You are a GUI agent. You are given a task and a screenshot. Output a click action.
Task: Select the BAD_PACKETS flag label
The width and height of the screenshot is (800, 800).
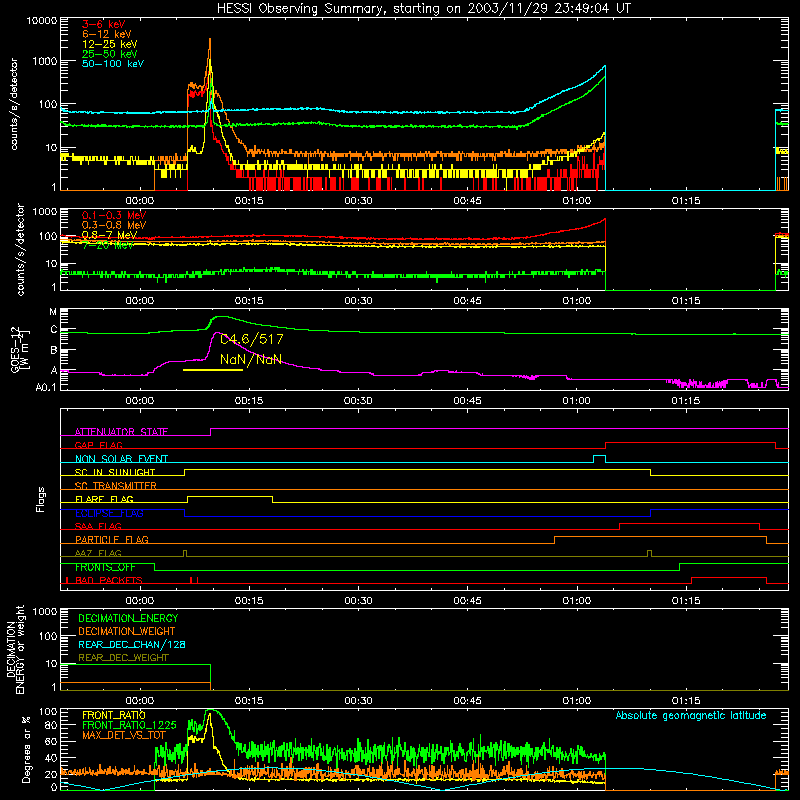109,581
